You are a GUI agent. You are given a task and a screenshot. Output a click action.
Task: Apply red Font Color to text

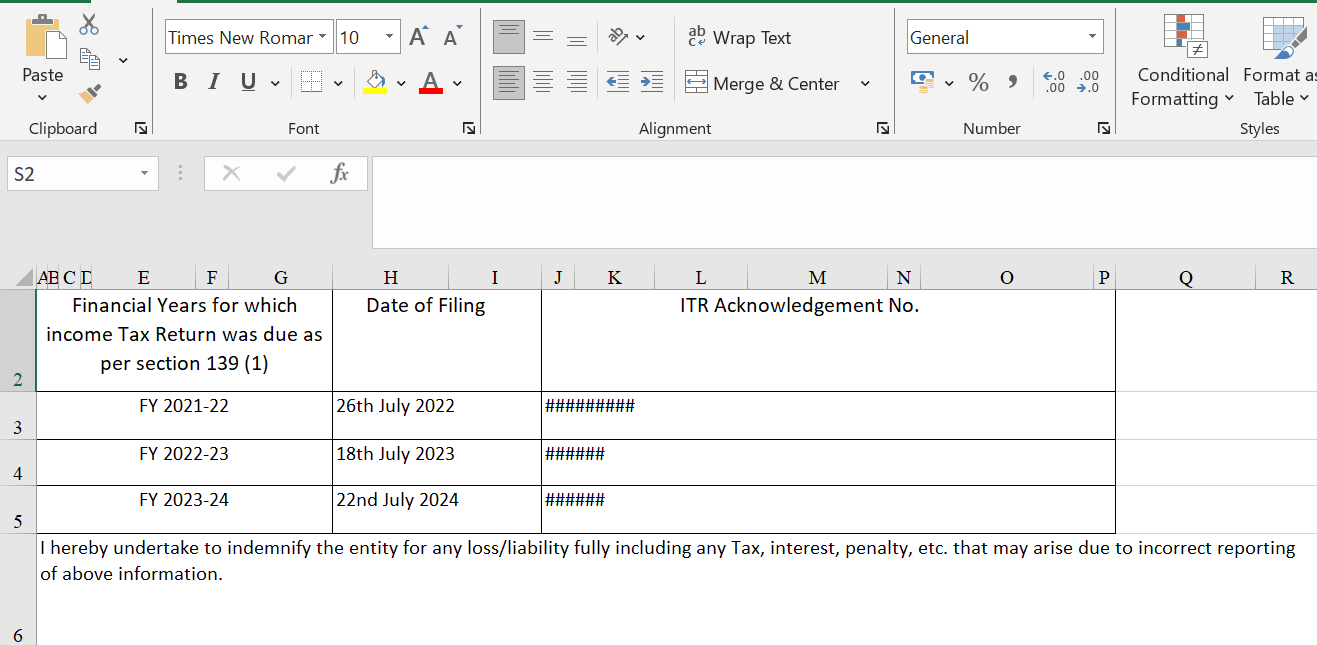point(431,82)
